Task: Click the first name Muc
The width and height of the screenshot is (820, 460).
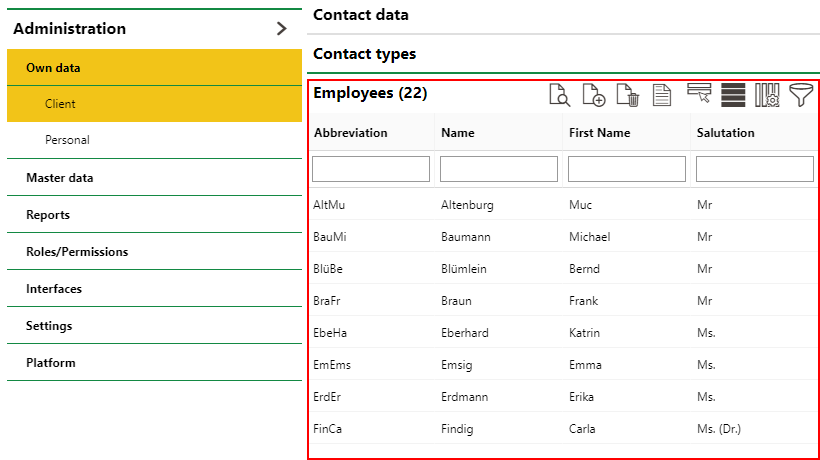Action: (x=580, y=205)
